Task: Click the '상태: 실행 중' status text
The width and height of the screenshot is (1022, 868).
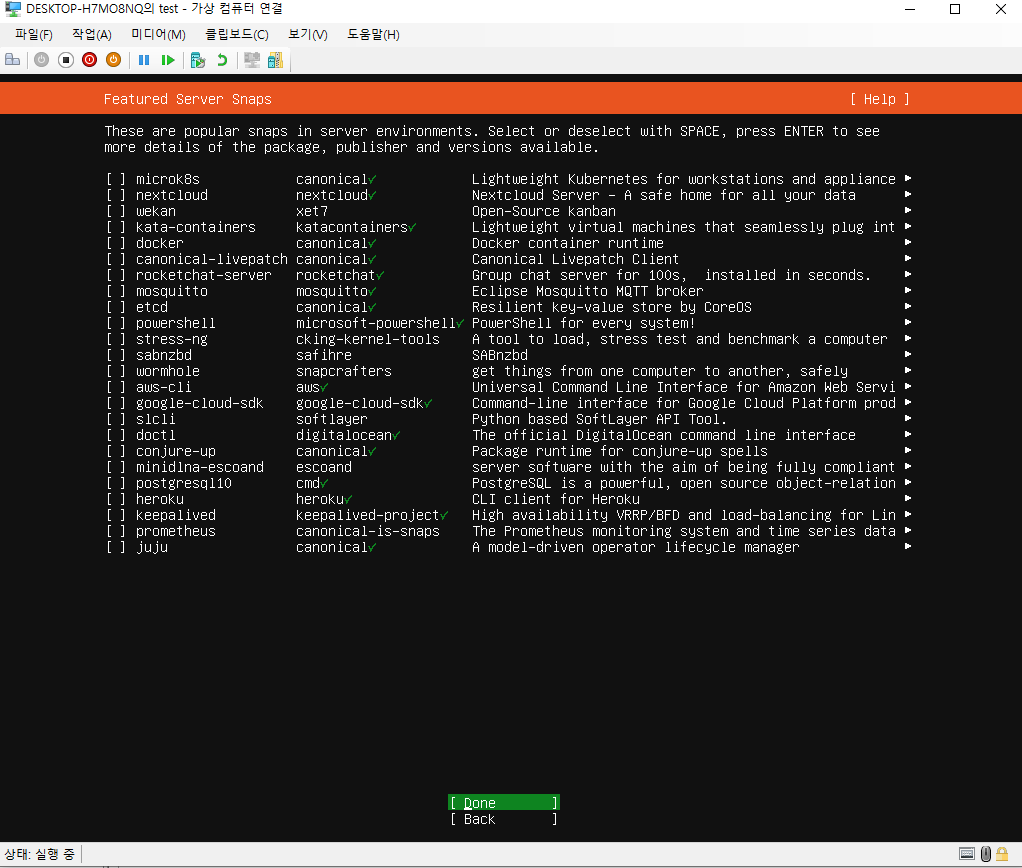Action: point(39,854)
